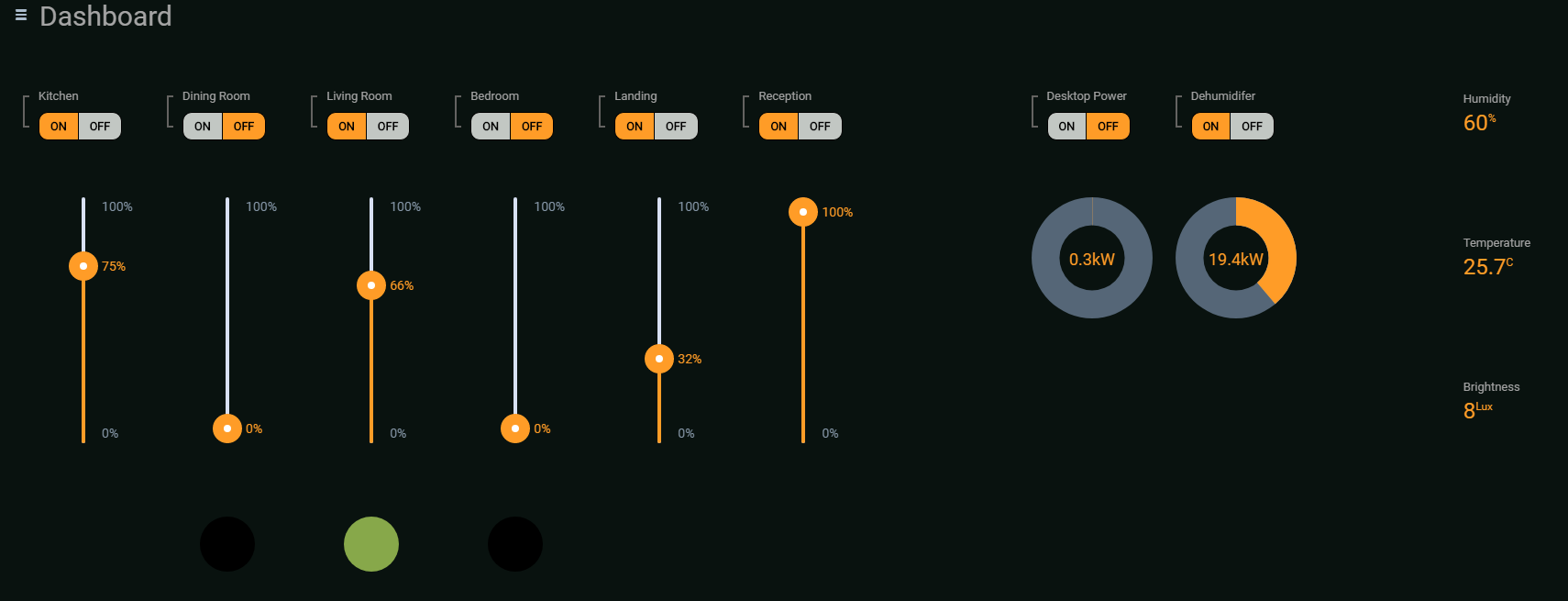1568x601 pixels.
Task: Open the hamburger menu beside Dashboard
Action: coord(20,16)
